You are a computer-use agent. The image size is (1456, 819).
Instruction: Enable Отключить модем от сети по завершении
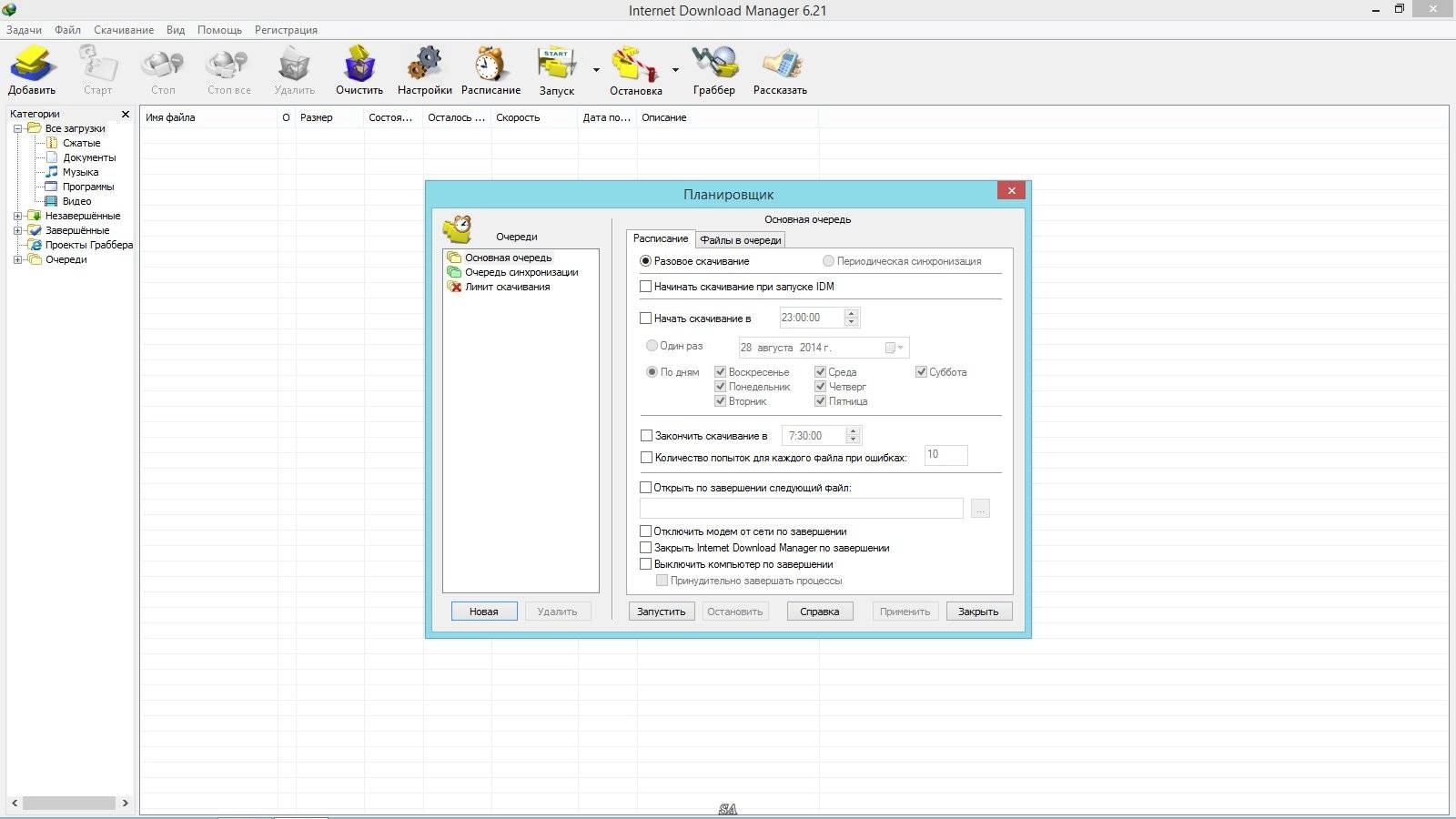click(x=646, y=531)
